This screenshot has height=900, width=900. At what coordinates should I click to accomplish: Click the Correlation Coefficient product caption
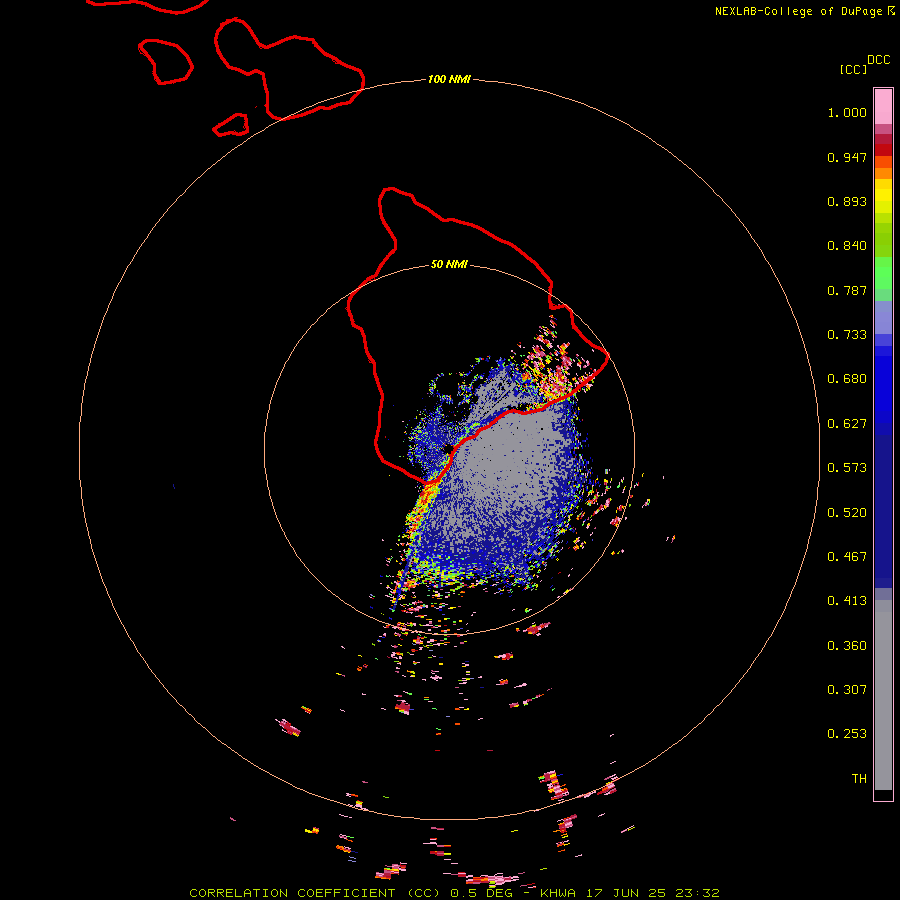454,893
